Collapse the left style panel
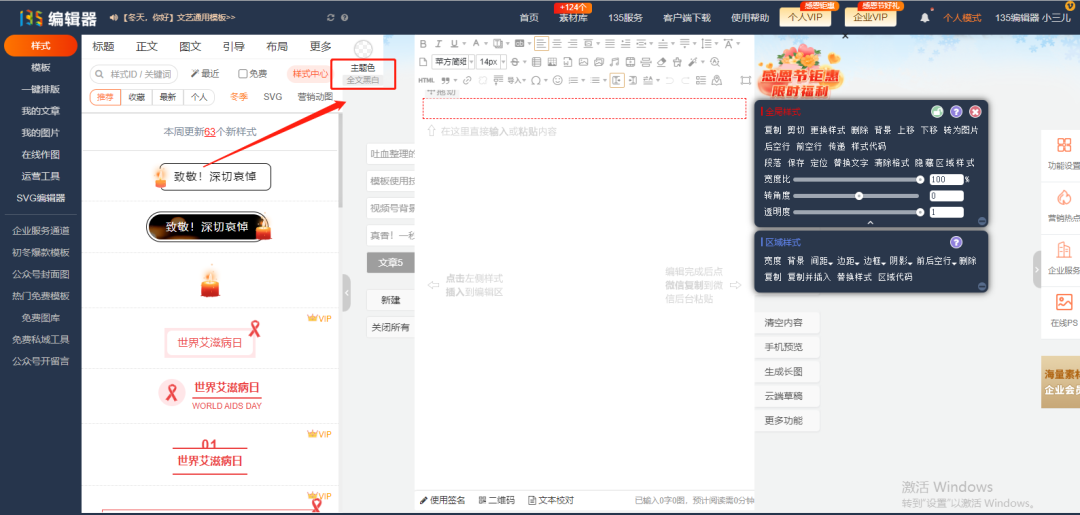The image size is (1080, 515). pos(346,293)
